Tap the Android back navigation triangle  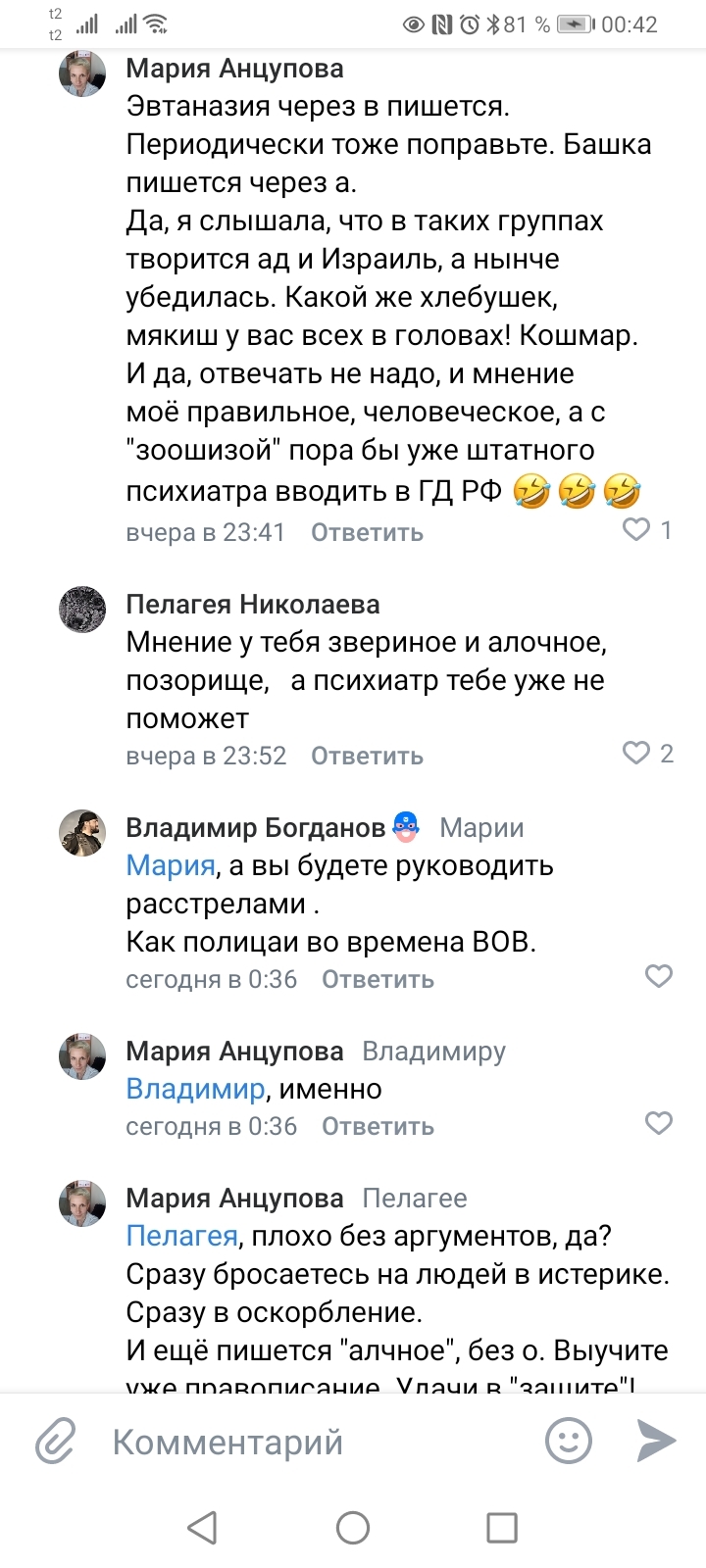click(x=202, y=1527)
